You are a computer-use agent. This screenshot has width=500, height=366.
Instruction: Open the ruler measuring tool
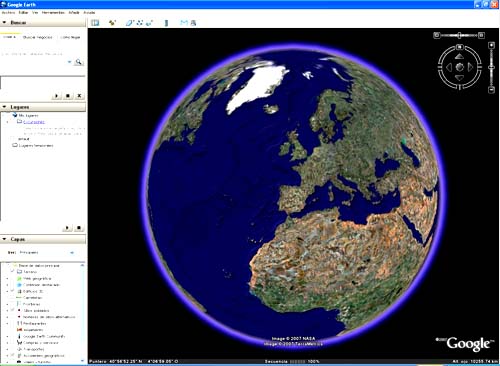pos(166,23)
